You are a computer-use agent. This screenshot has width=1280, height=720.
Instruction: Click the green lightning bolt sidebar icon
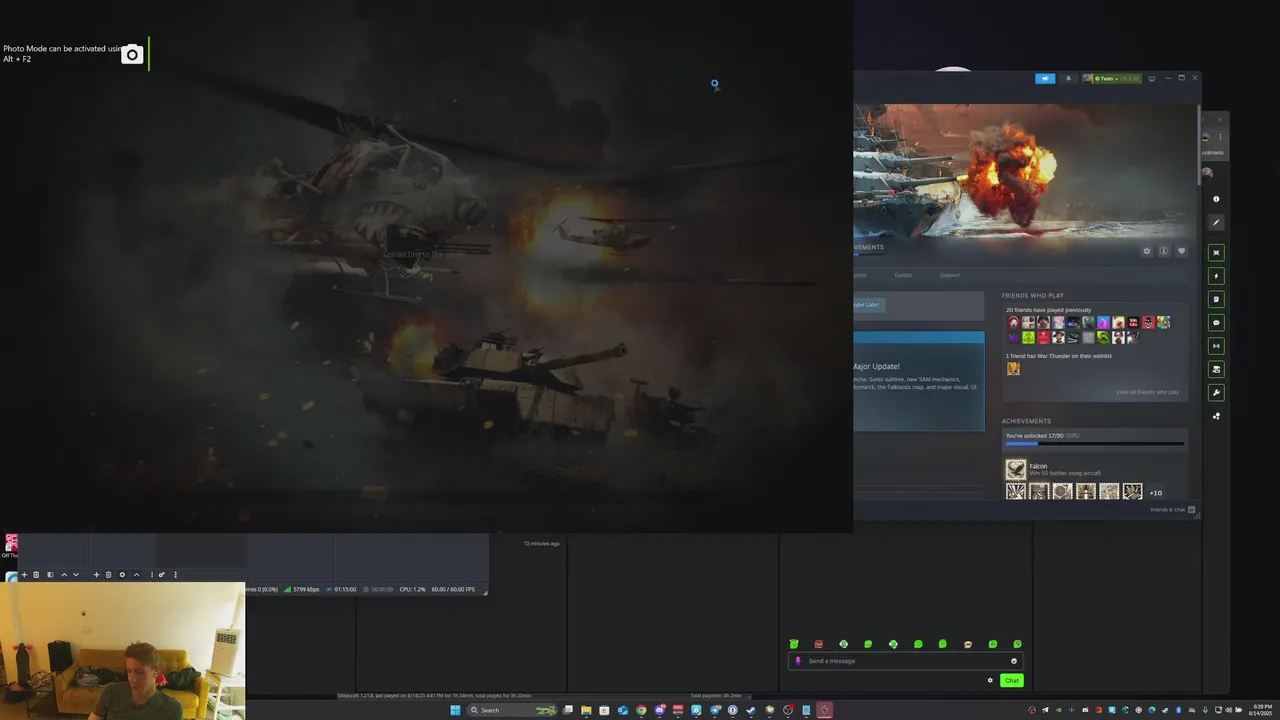point(1216,276)
